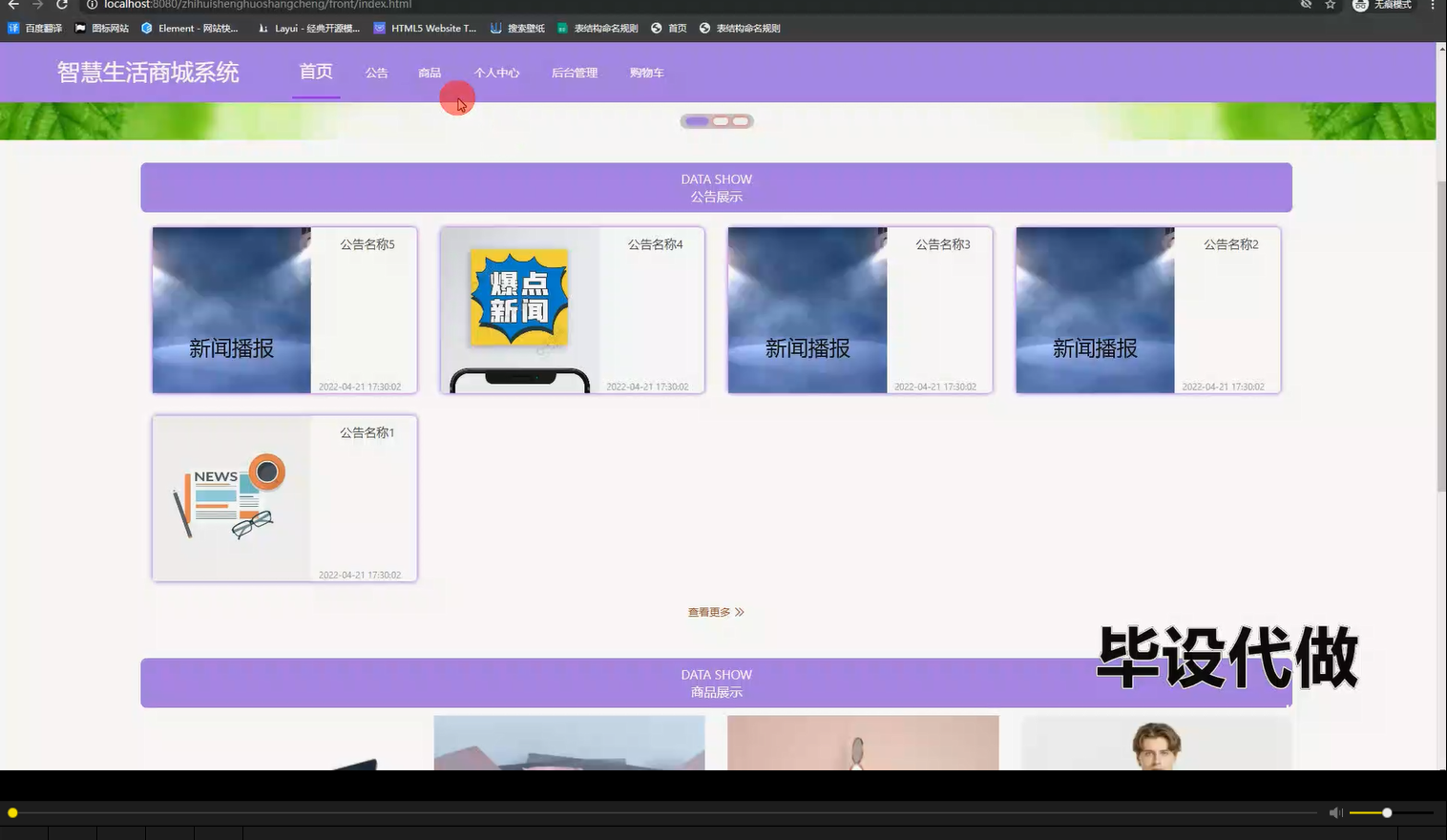Image resolution: width=1447 pixels, height=840 pixels.
Task: Click the address bar URL
Action: (258, 5)
